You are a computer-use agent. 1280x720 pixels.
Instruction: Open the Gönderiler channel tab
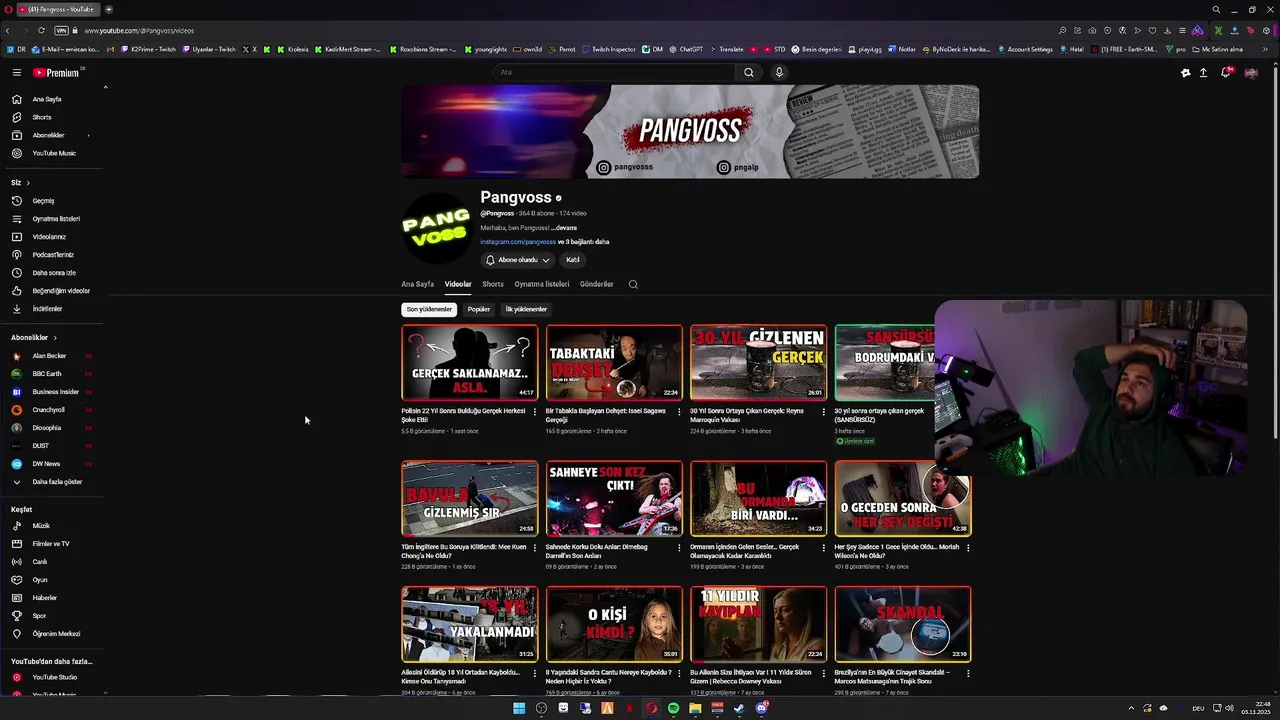tap(597, 284)
